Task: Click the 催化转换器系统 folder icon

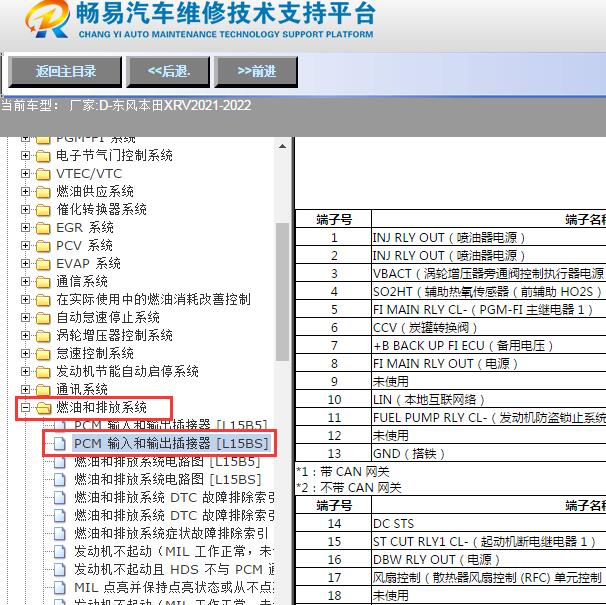Action: pyautogui.click(x=43, y=210)
